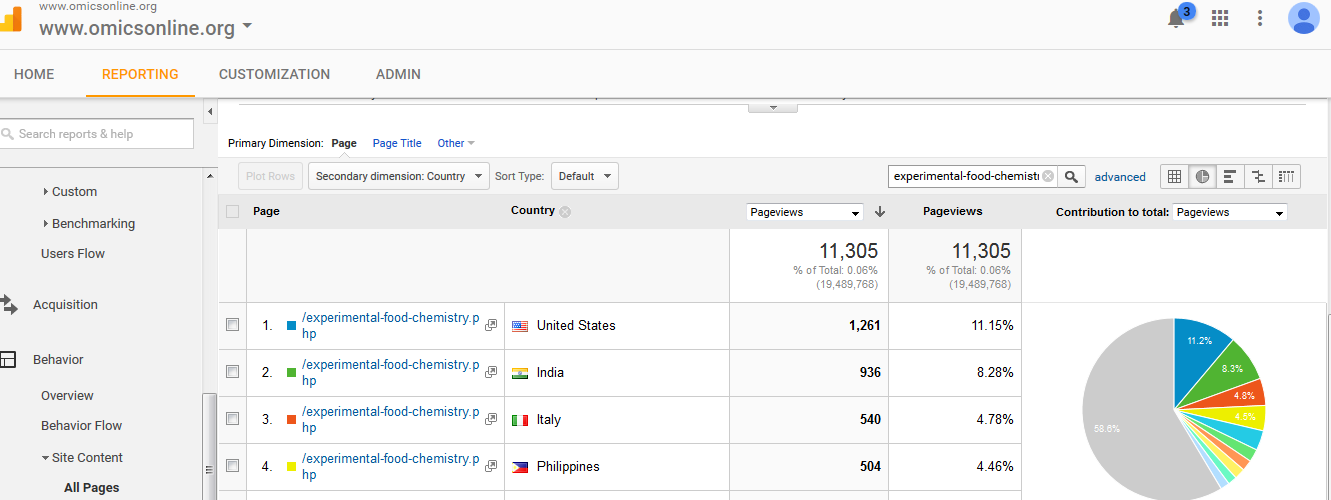The width and height of the screenshot is (1331, 500).
Task: Open the Behavior Overview report
Action: [x=67, y=396]
